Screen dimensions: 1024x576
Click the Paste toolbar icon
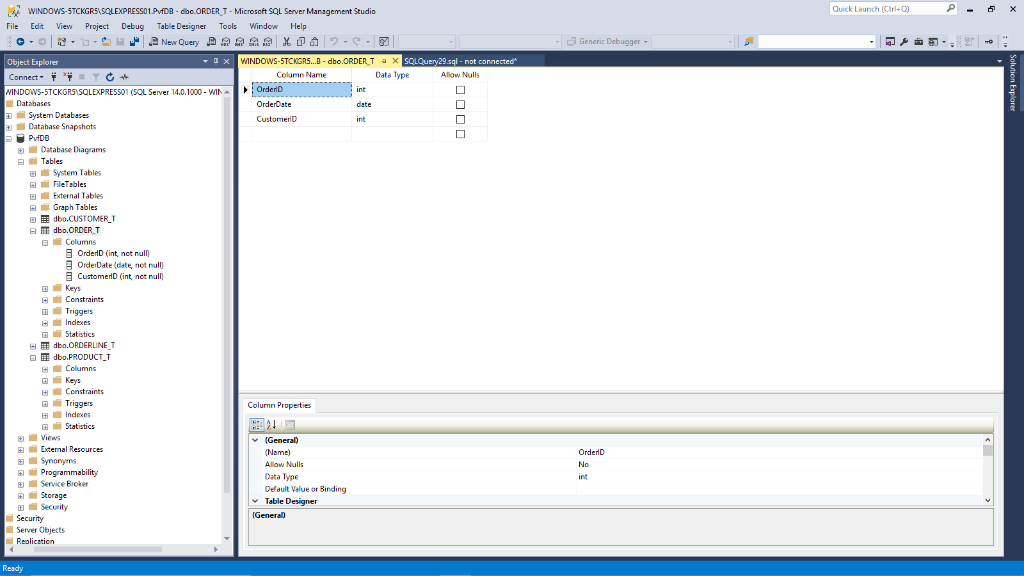314,42
